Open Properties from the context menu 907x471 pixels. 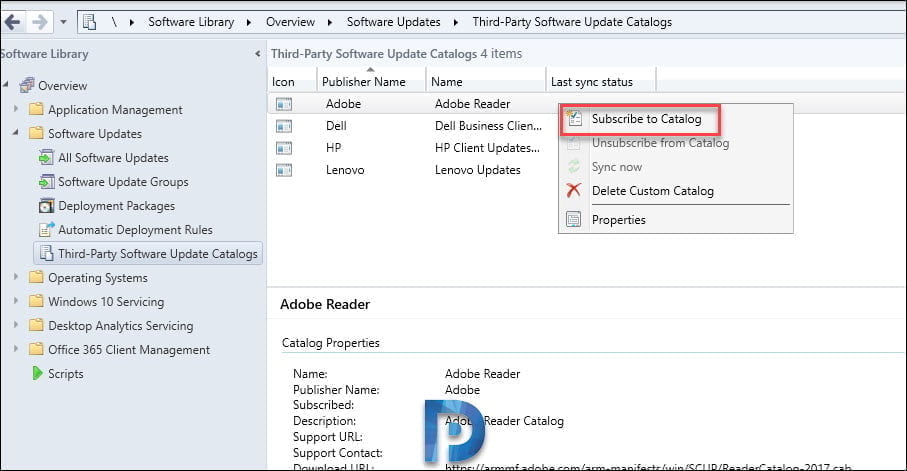pyautogui.click(x=618, y=220)
